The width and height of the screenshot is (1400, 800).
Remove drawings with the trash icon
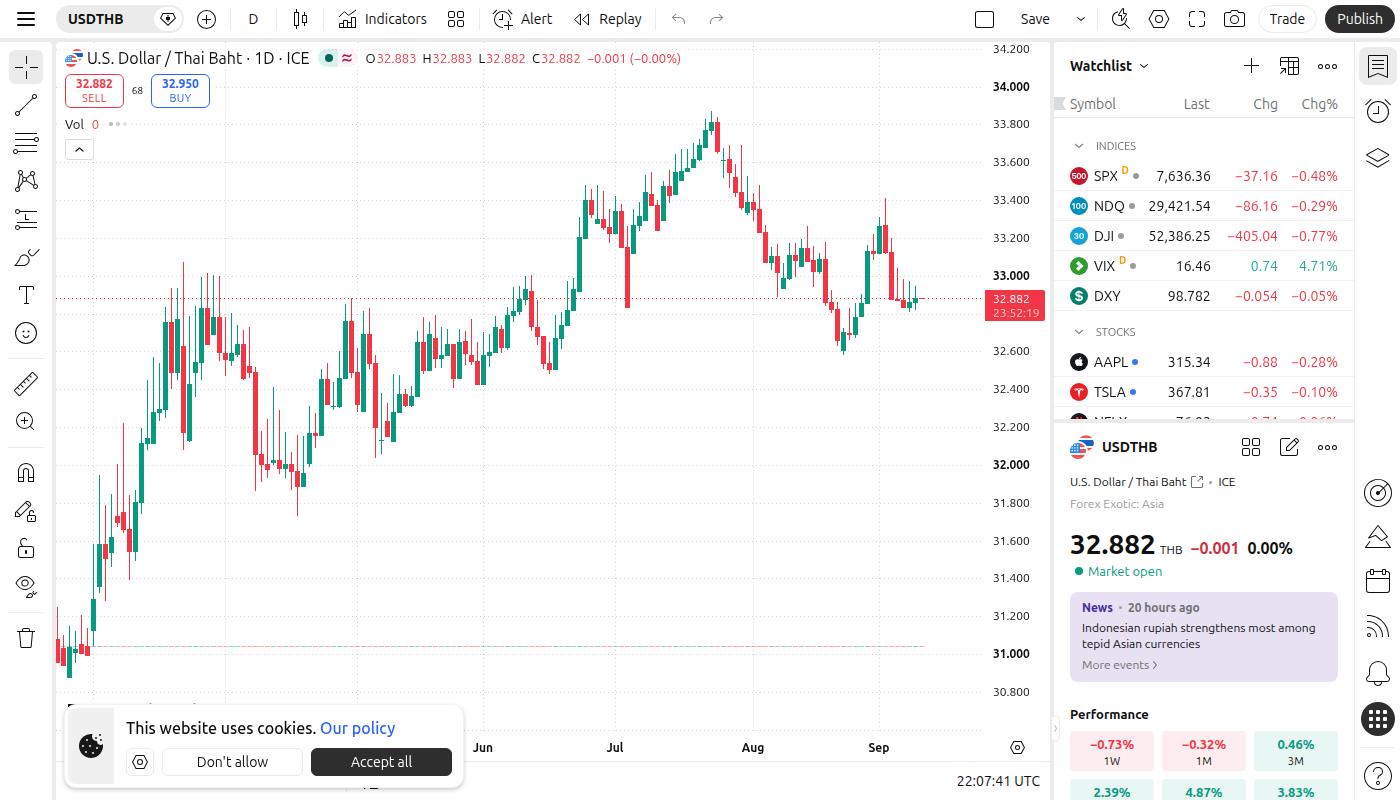(26, 638)
